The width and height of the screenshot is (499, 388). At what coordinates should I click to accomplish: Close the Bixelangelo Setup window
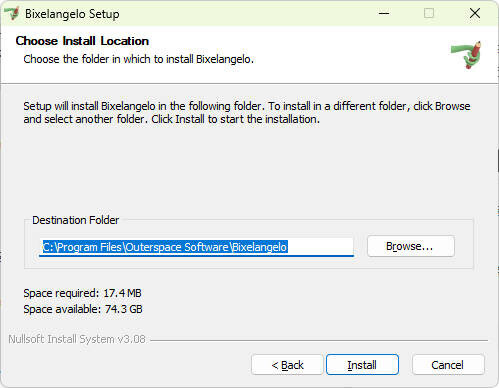475,13
